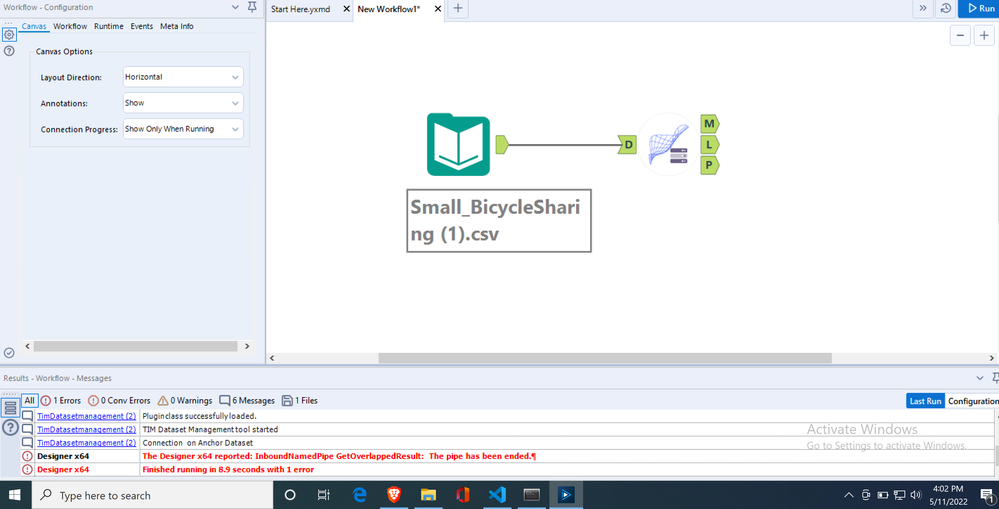Open the terminal app on taskbar
The height and width of the screenshot is (509, 999).
click(x=531, y=495)
